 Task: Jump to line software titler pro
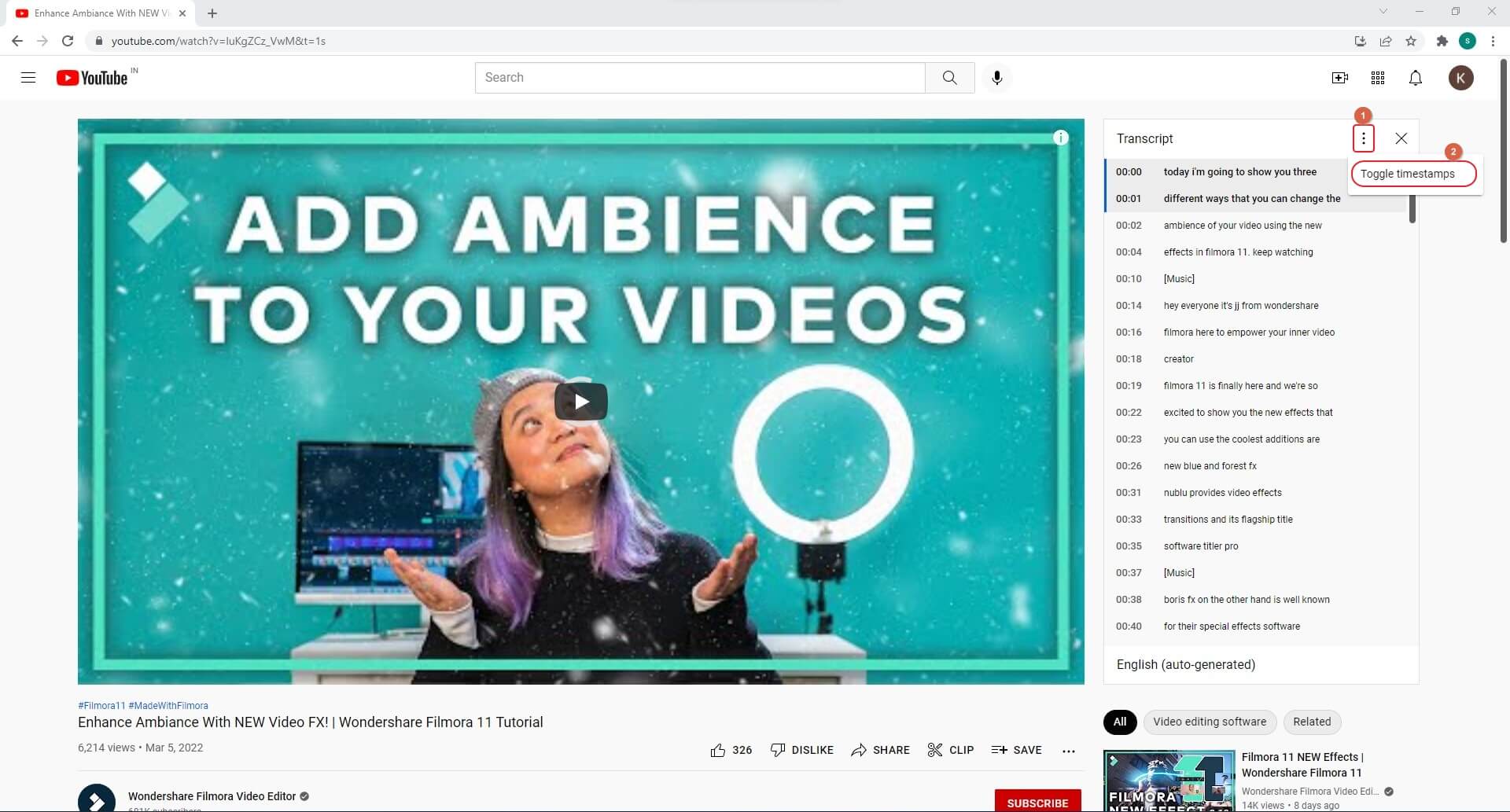tap(1254, 546)
